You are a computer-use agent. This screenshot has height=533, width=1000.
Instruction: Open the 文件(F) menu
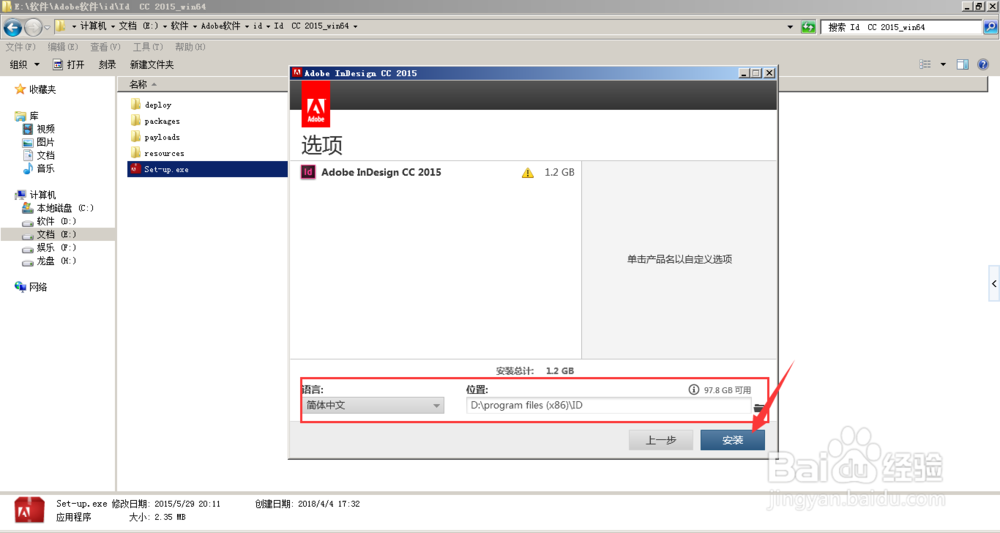click(x=20, y=47)
